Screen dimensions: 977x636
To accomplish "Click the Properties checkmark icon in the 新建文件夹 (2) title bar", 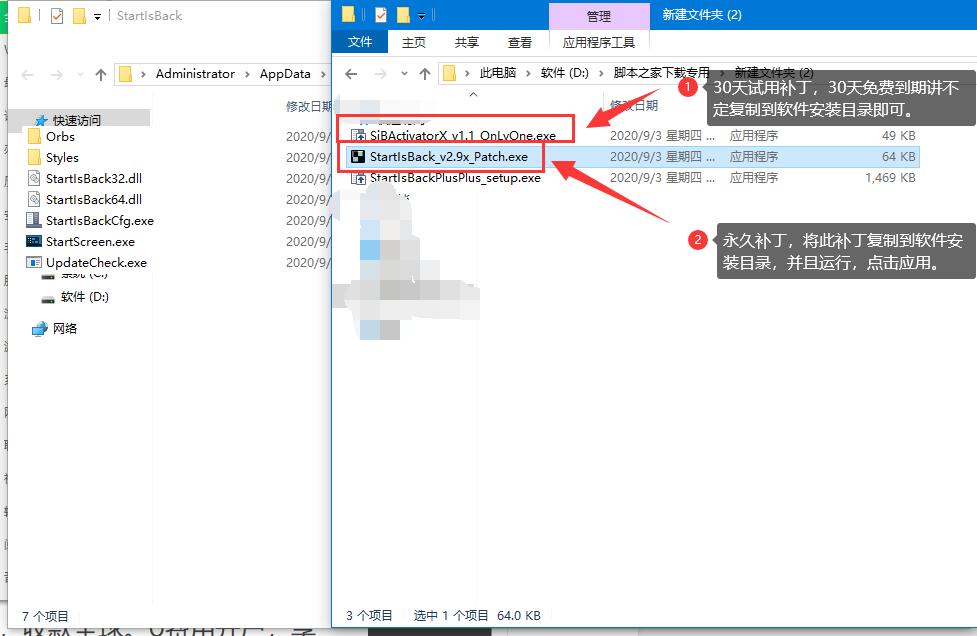I will tap(381, 14).
